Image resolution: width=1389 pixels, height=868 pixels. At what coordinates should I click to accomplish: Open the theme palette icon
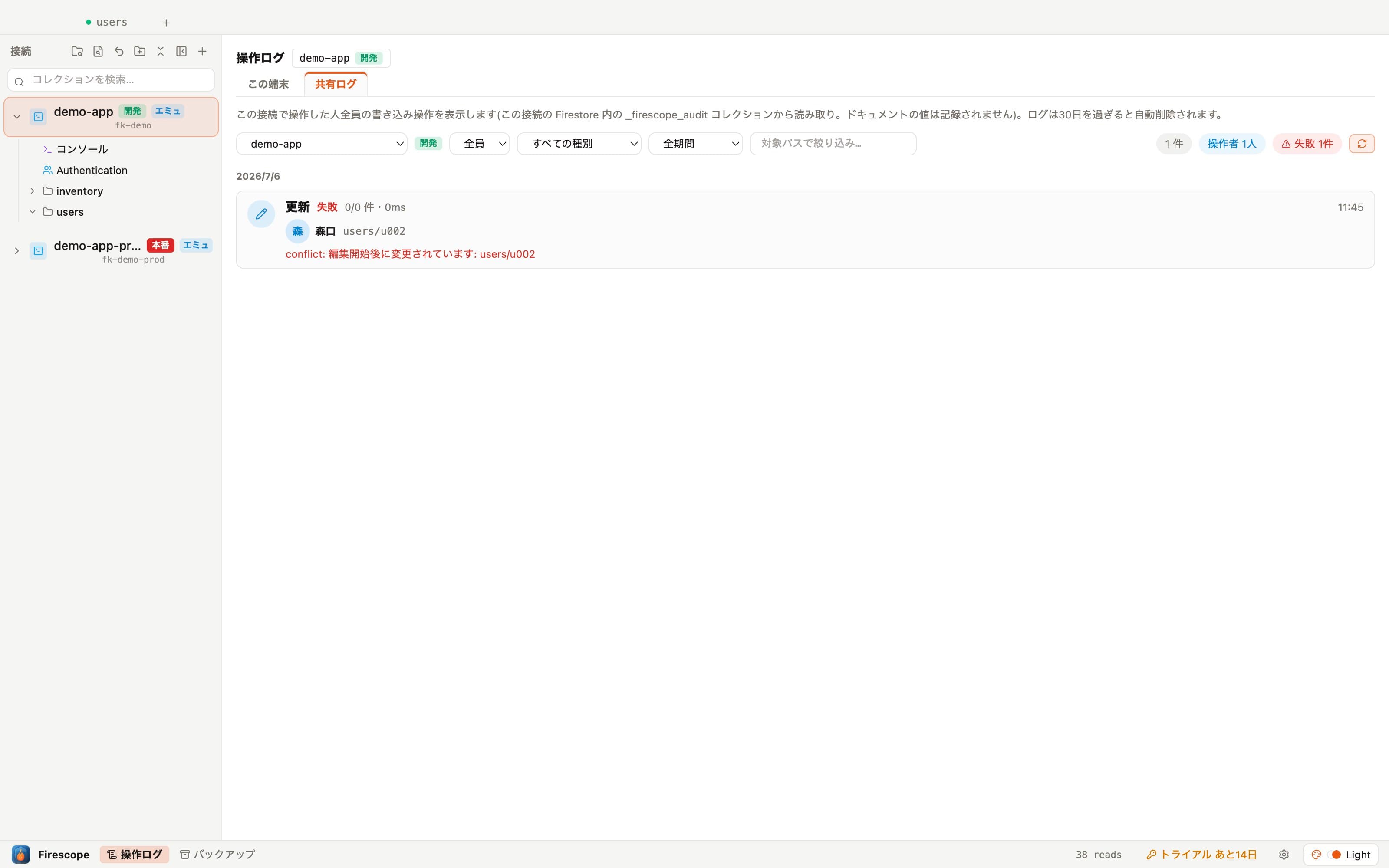coord(1317,854)
